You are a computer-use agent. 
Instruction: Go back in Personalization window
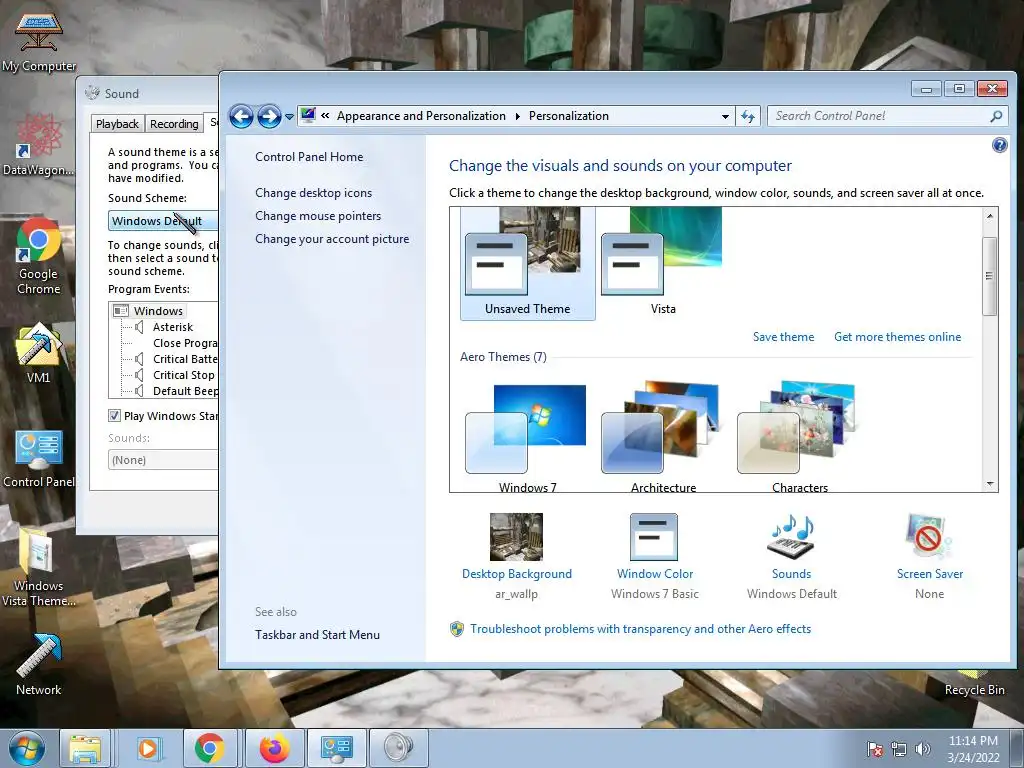(x=241, y=117)
